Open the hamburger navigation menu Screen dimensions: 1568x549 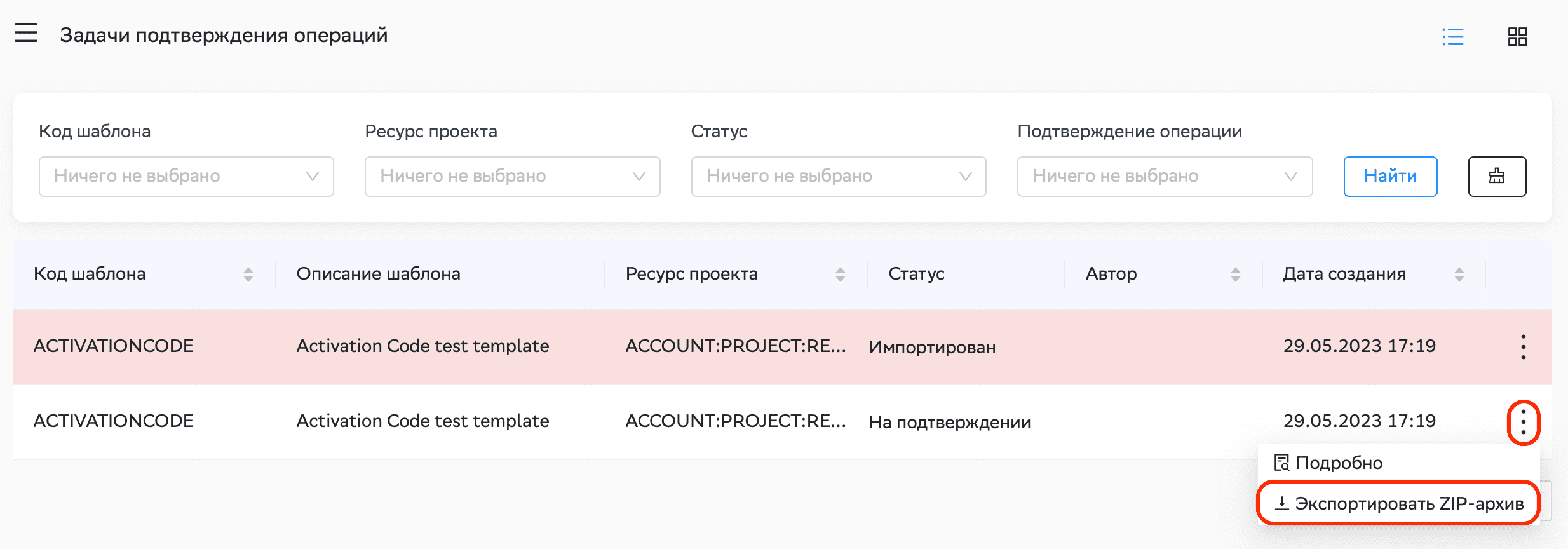[26, 33]
